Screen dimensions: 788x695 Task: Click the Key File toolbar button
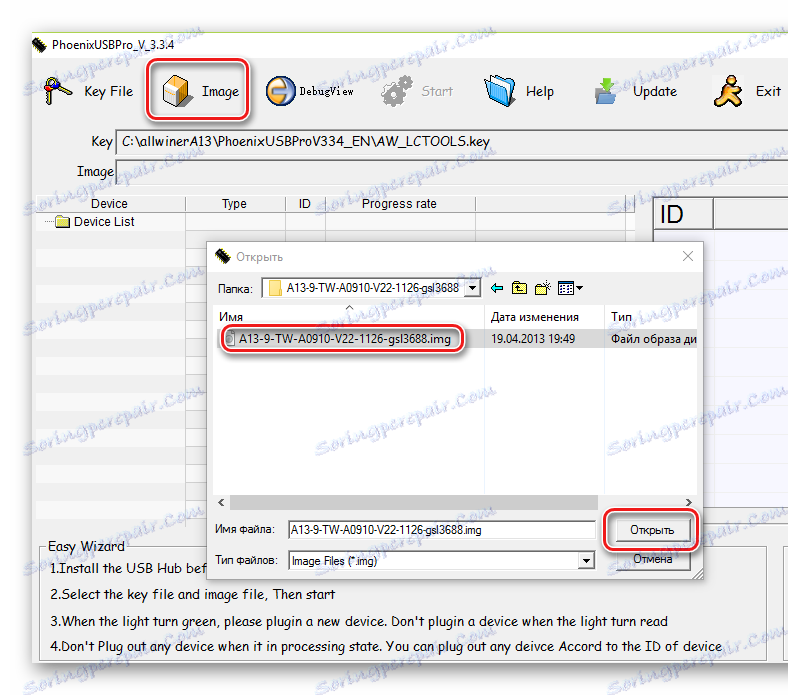[x=88, y=91]
